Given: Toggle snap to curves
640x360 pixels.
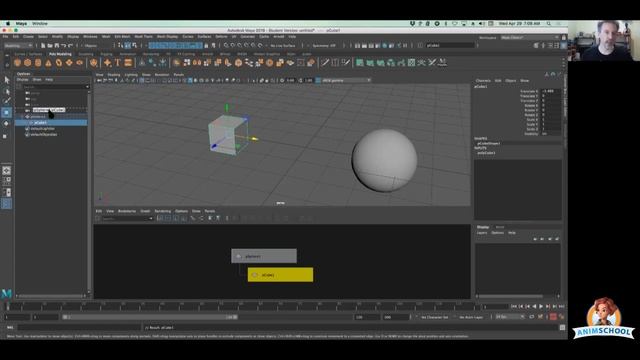Looking at the screenshot, I should (x=233, y=46).
